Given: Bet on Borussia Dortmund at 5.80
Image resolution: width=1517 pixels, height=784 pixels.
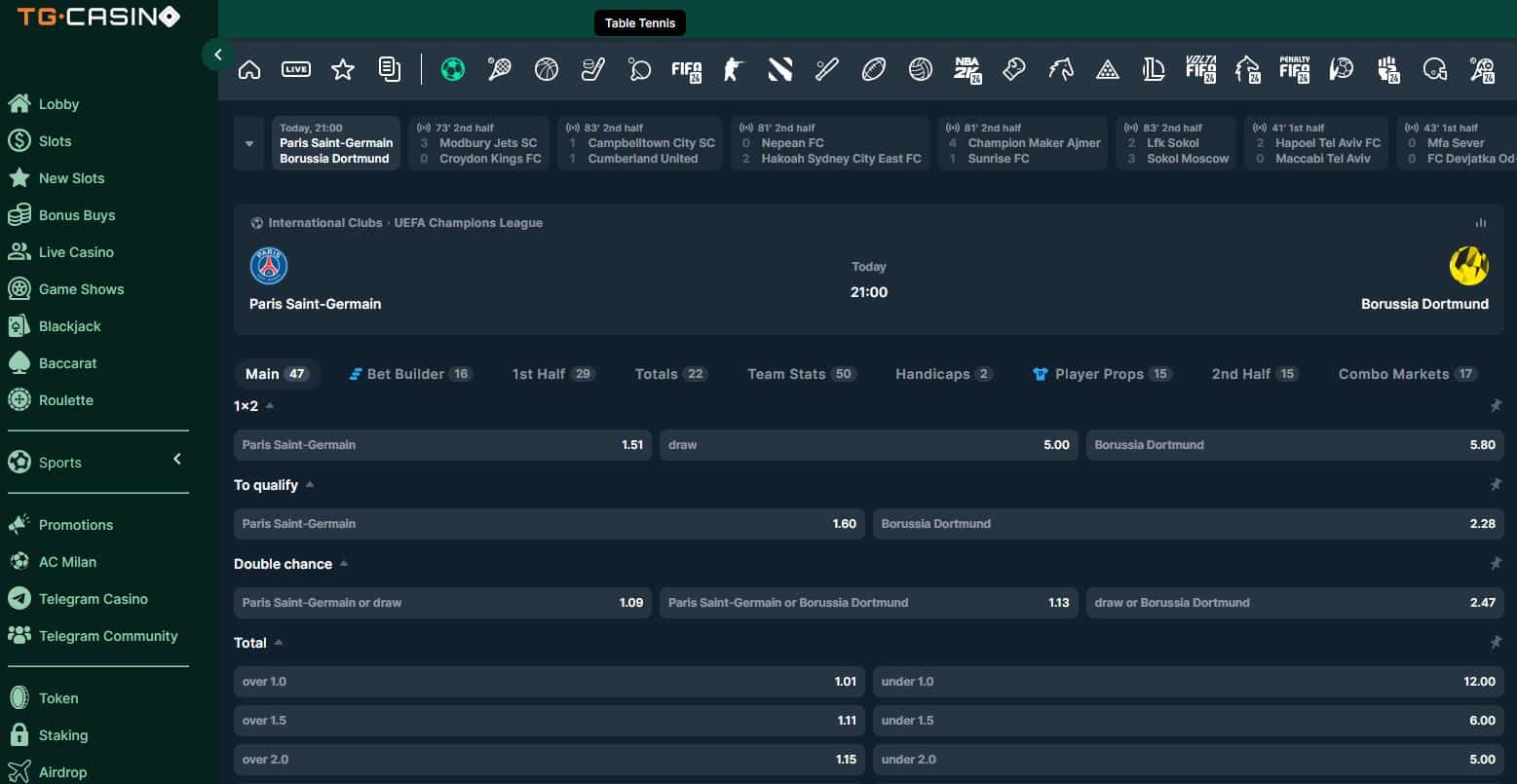Looking at the screenshot, I should coord(1295,445).
